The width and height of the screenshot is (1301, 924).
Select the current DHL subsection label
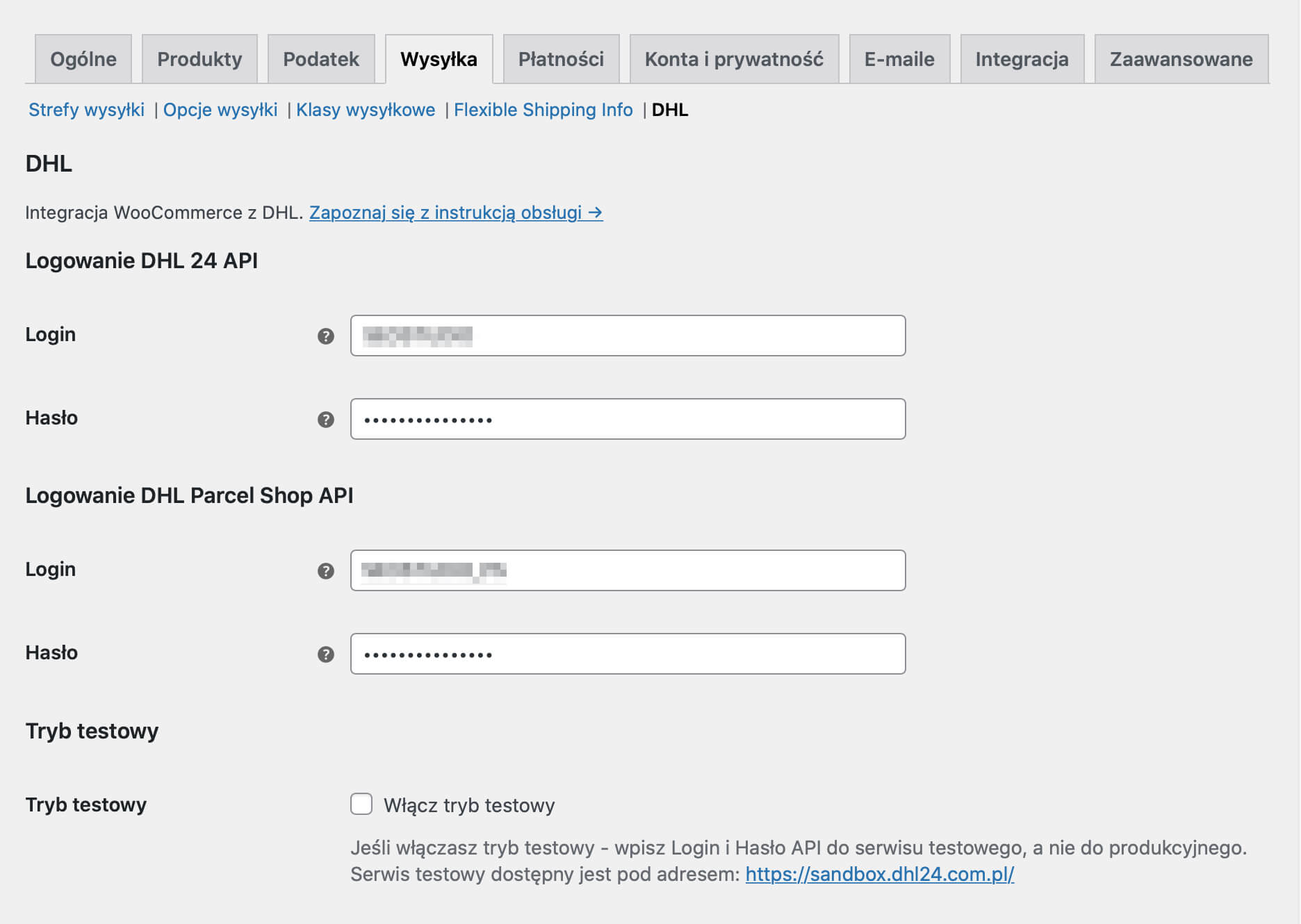(x=670, y=110)
